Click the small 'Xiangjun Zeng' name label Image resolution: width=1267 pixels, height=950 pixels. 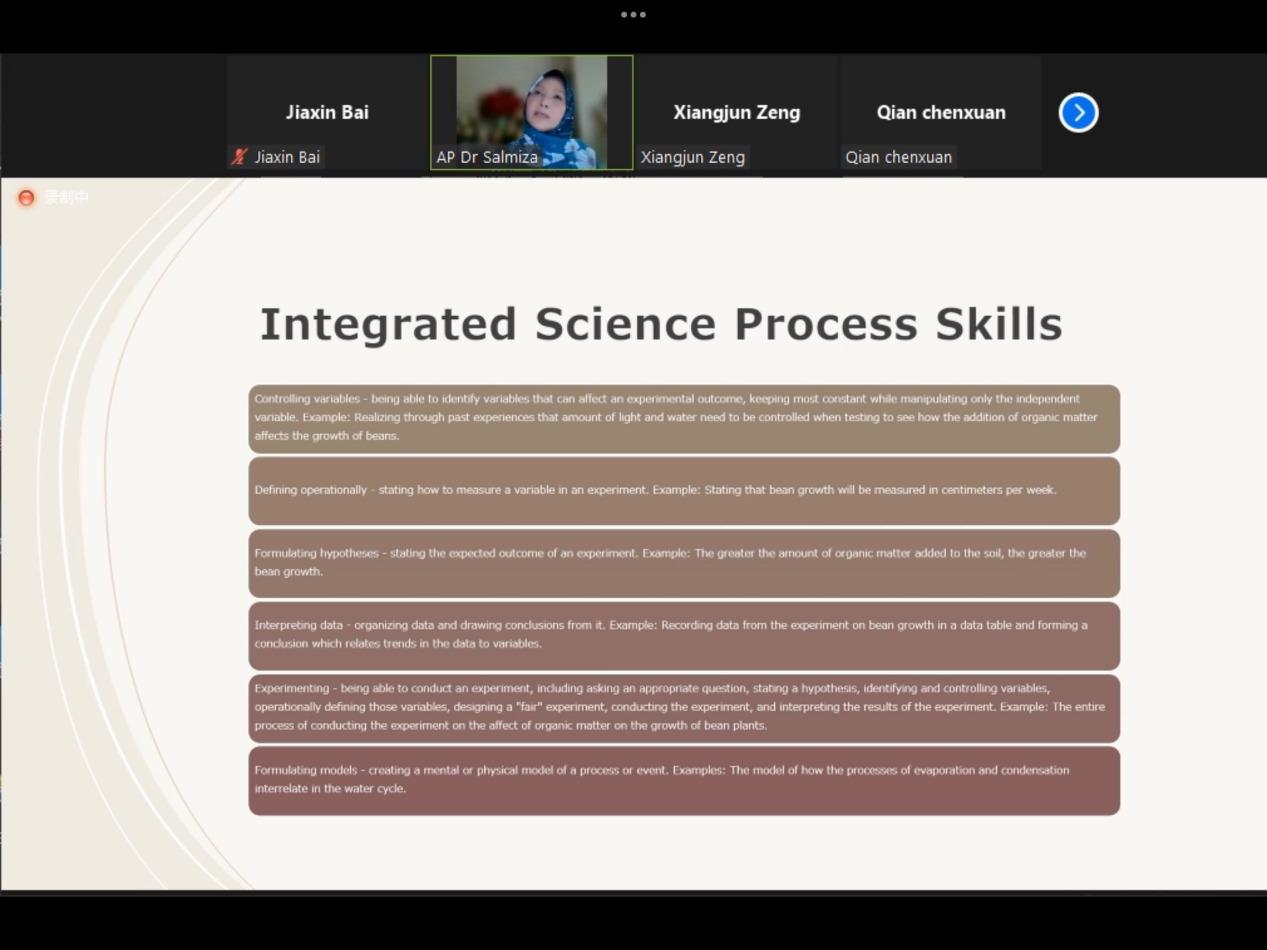point(692,157)
